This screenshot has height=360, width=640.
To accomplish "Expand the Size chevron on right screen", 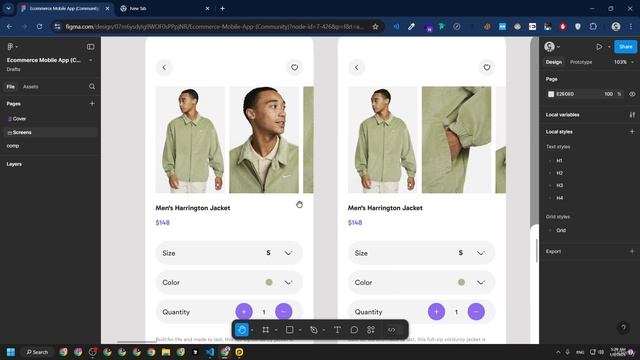I will tap(480, 253).
